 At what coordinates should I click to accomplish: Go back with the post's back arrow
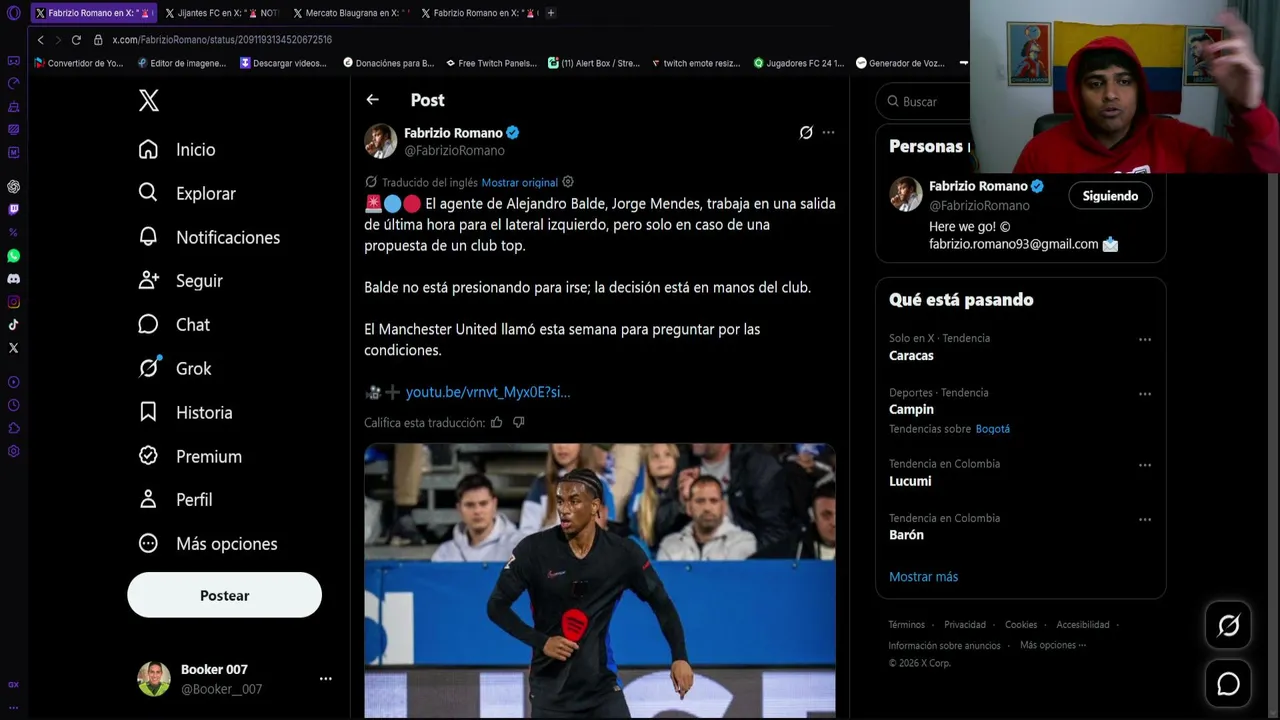tap(372, 100)
